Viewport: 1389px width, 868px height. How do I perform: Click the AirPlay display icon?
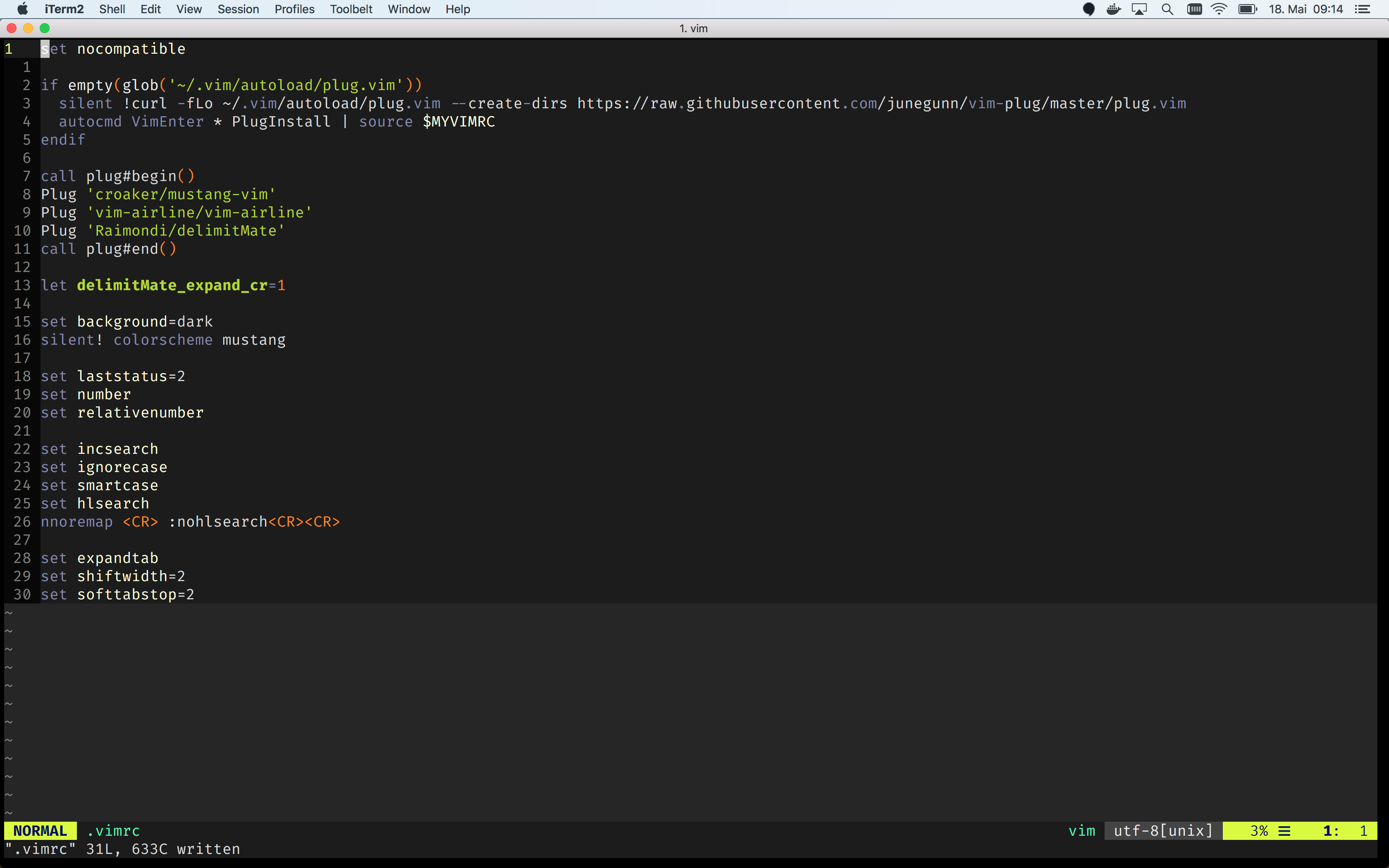1139,9
